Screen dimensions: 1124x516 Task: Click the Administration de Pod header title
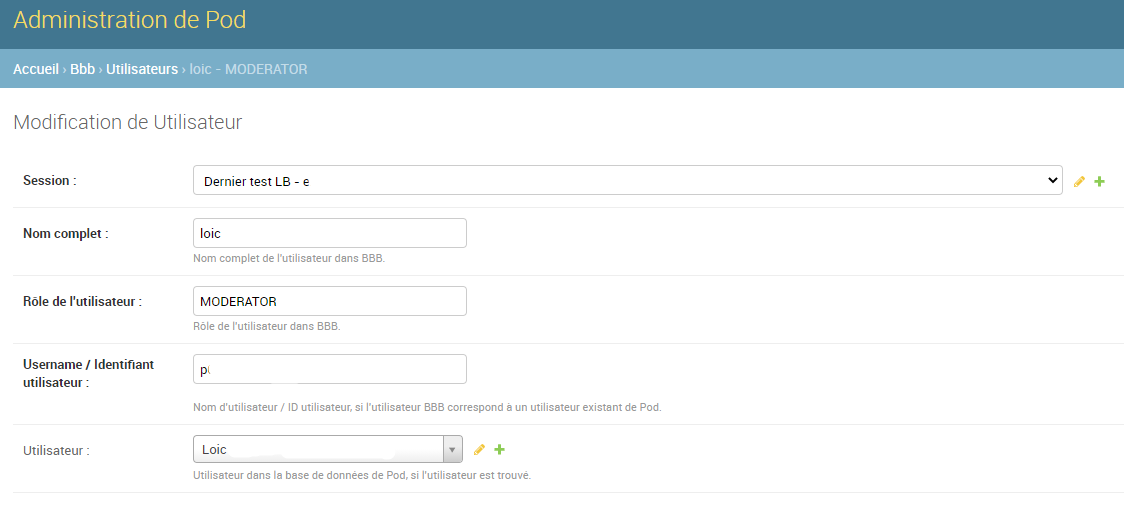pyautogui.click(x=129, y=20)
